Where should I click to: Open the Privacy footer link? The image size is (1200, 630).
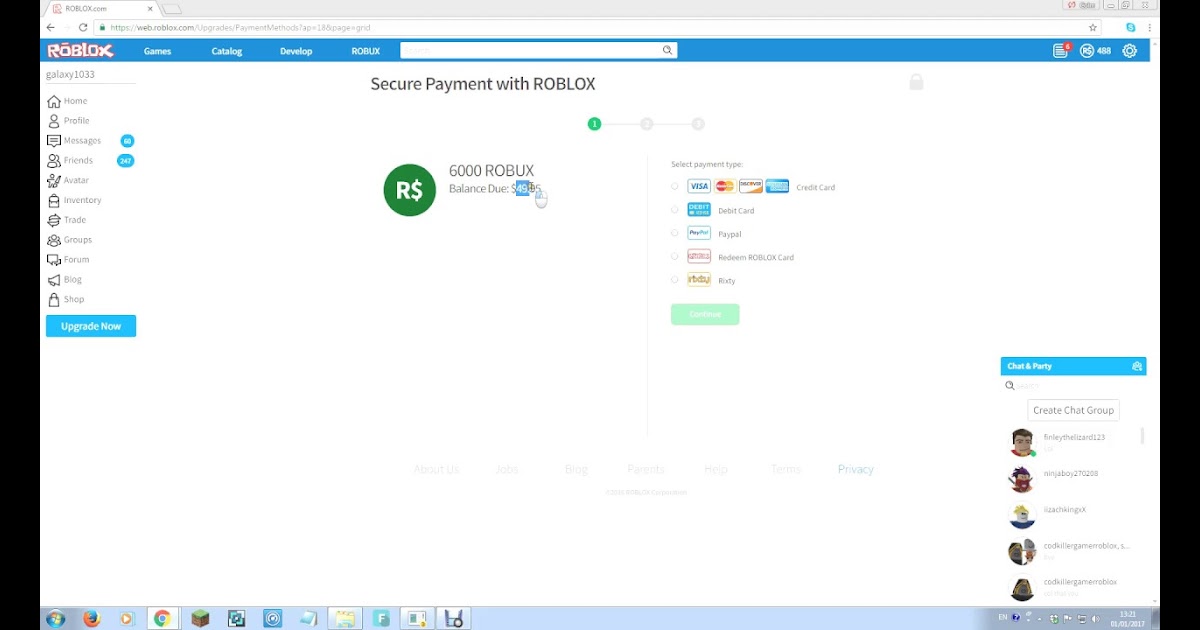tap(856, 469)
